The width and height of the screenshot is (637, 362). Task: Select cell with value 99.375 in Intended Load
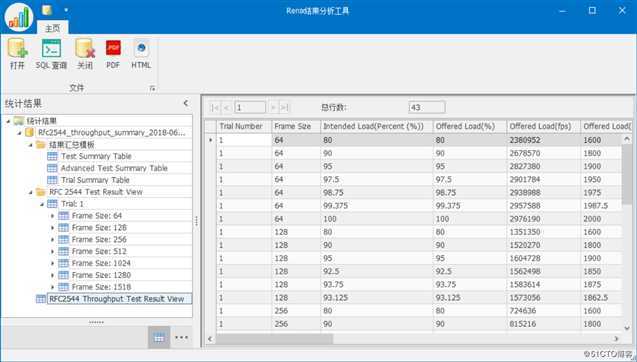(377, 206)
